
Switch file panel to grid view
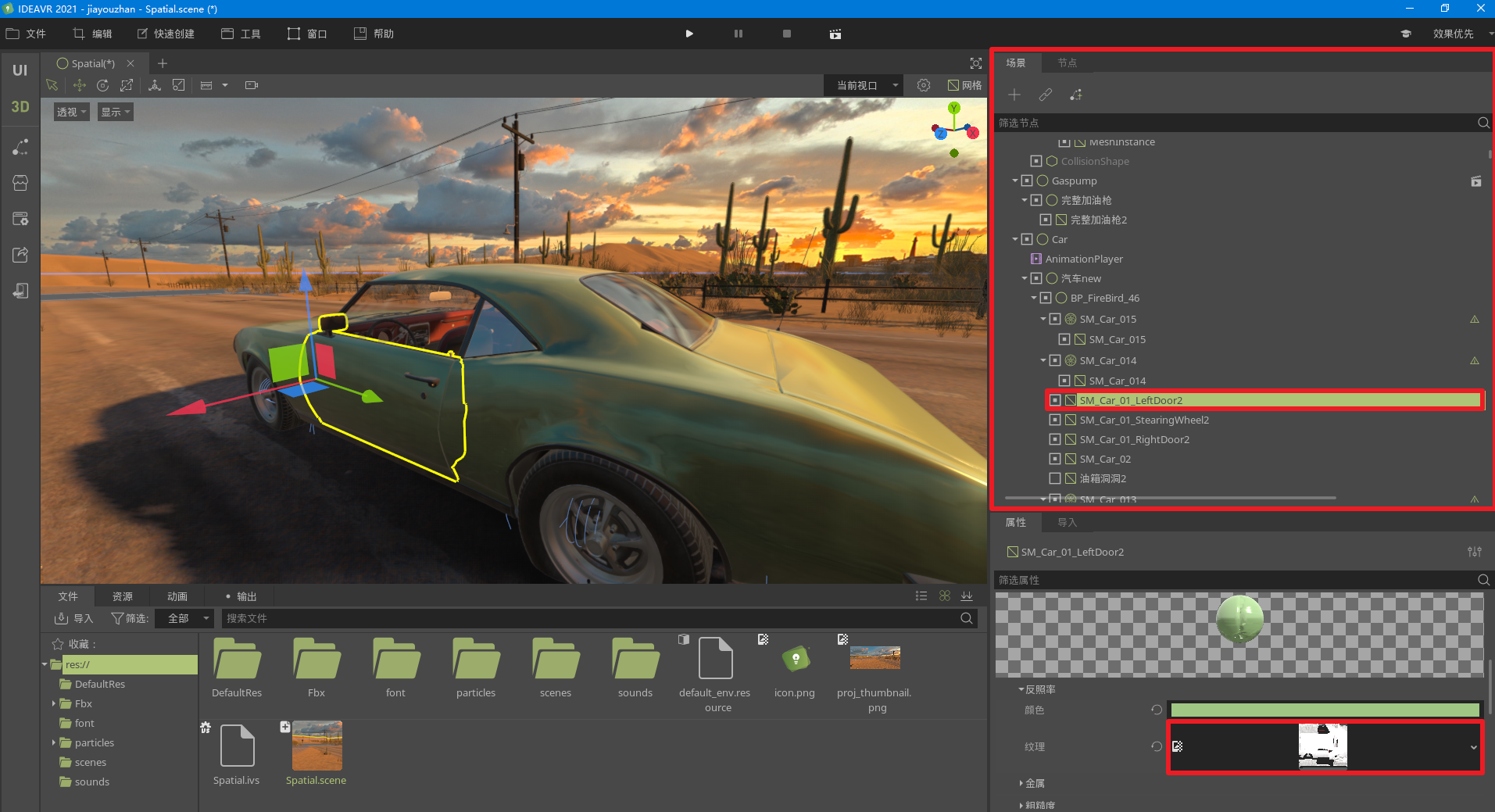(945, 596)
